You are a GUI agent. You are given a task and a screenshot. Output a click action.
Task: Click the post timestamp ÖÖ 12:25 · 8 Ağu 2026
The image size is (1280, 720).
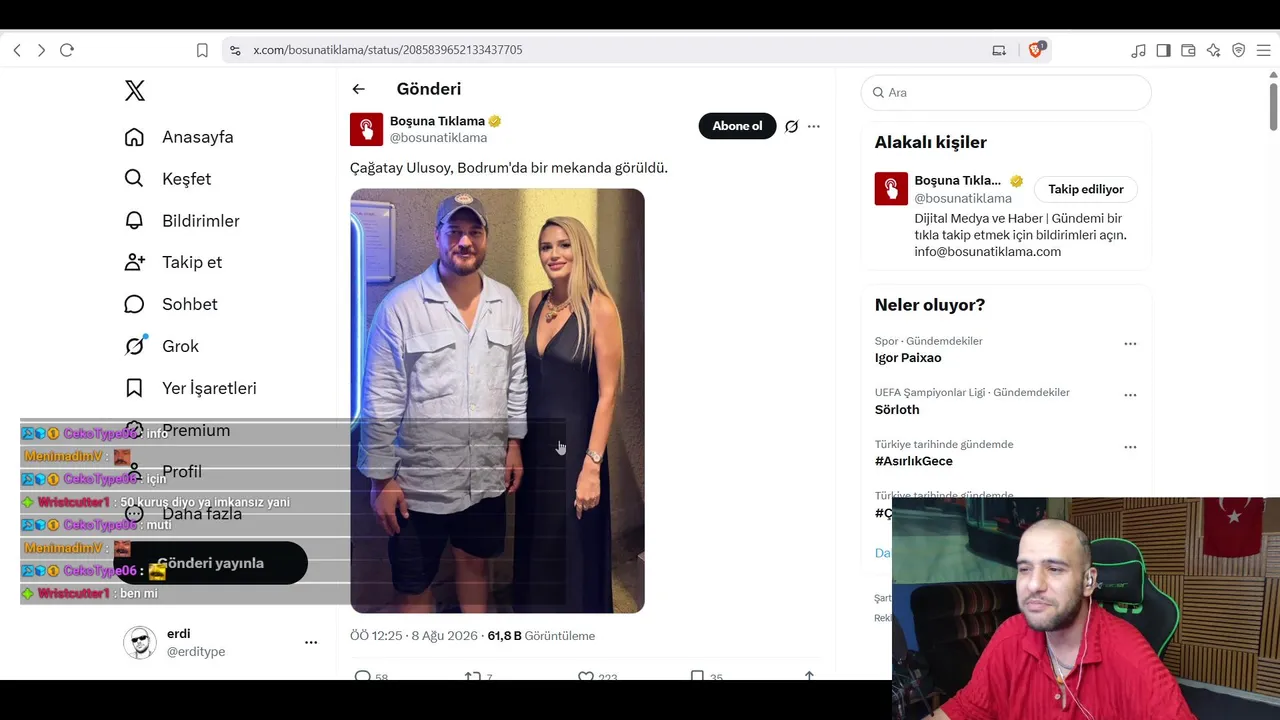tap(414, 636)
